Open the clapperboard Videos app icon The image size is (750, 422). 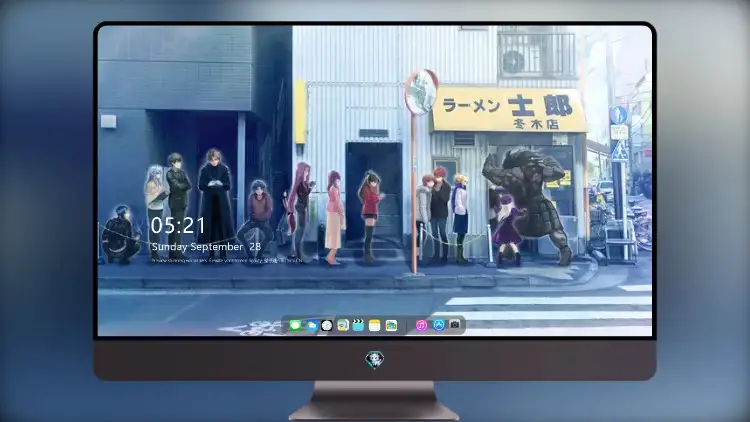(358, 325)
